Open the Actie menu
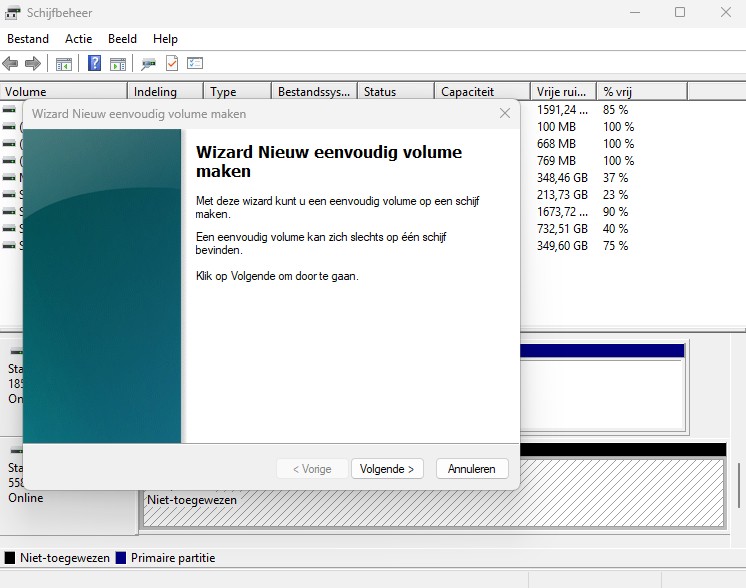This screenshot has width=746, height=588. [x=79, y=39]
